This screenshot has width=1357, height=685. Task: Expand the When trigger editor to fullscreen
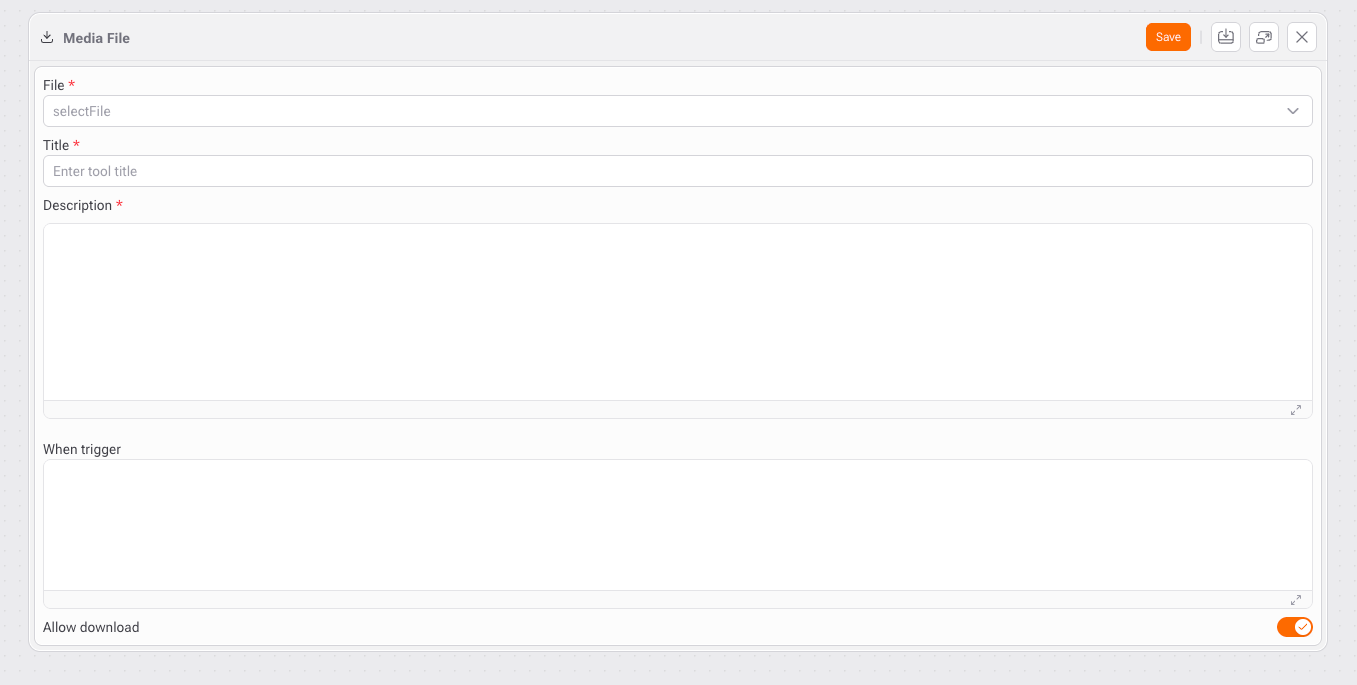[1295, 600]
